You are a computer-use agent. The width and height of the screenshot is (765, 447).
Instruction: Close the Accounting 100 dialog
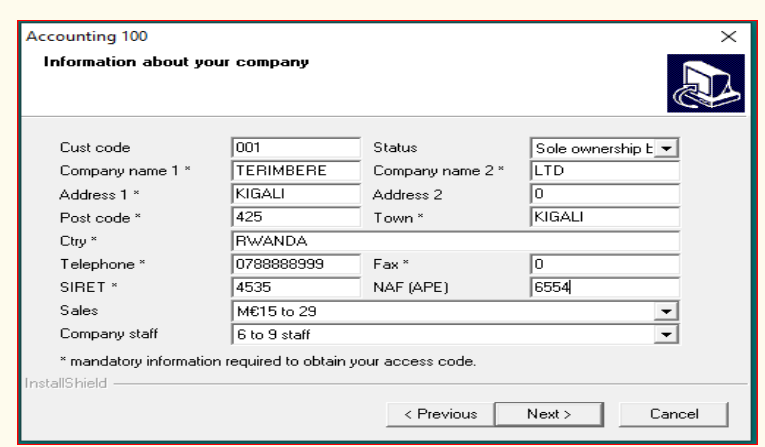click(x=728, y=37)
